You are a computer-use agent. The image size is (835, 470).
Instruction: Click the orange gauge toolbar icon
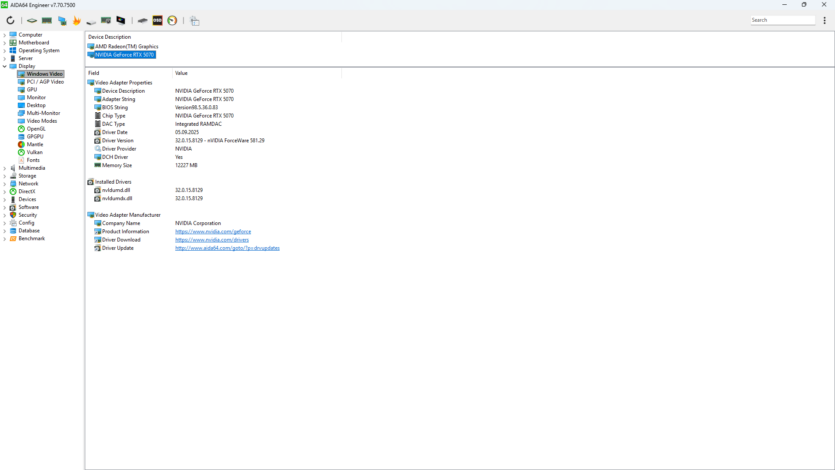pos(172,20)
